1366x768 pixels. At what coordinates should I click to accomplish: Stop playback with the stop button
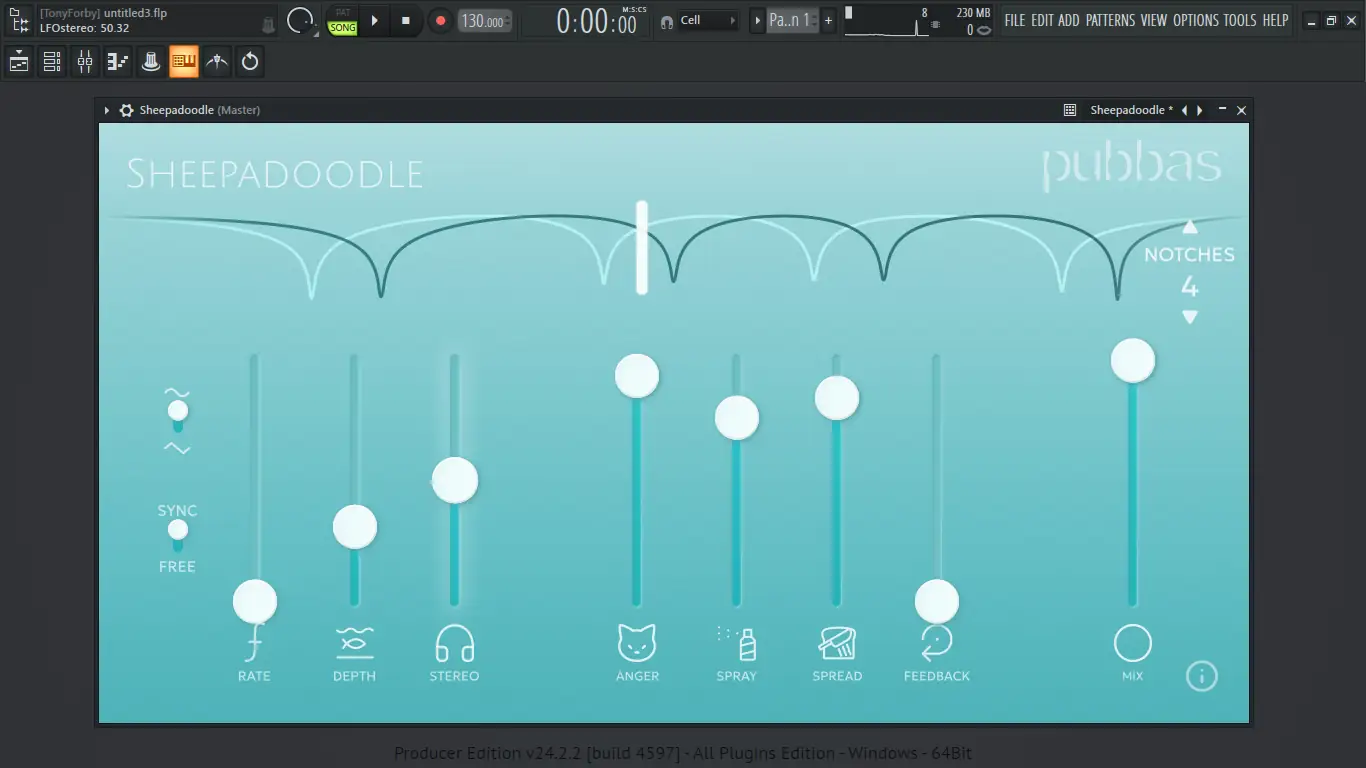pos(406,20)
